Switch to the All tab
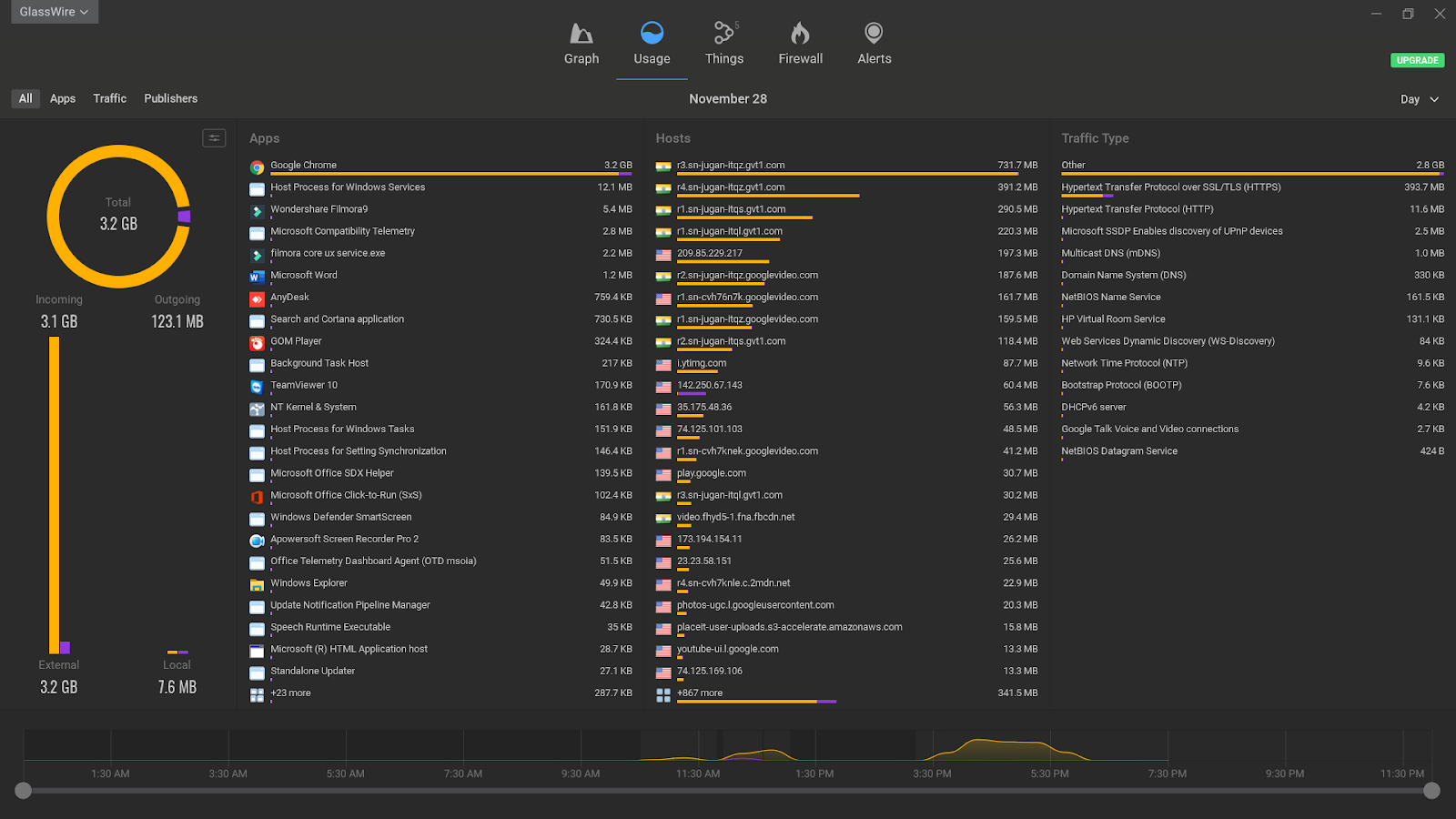This screenshot has height=819, width=1456. pyautogui.click(x=25, y=98)
